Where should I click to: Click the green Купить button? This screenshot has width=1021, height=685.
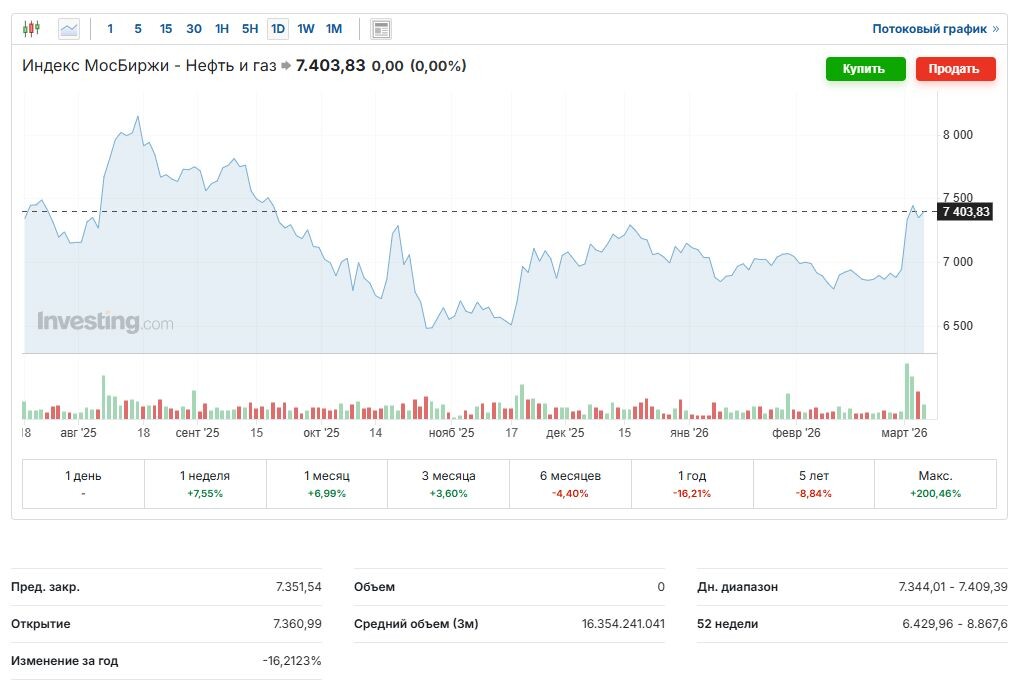pos(865,69)
